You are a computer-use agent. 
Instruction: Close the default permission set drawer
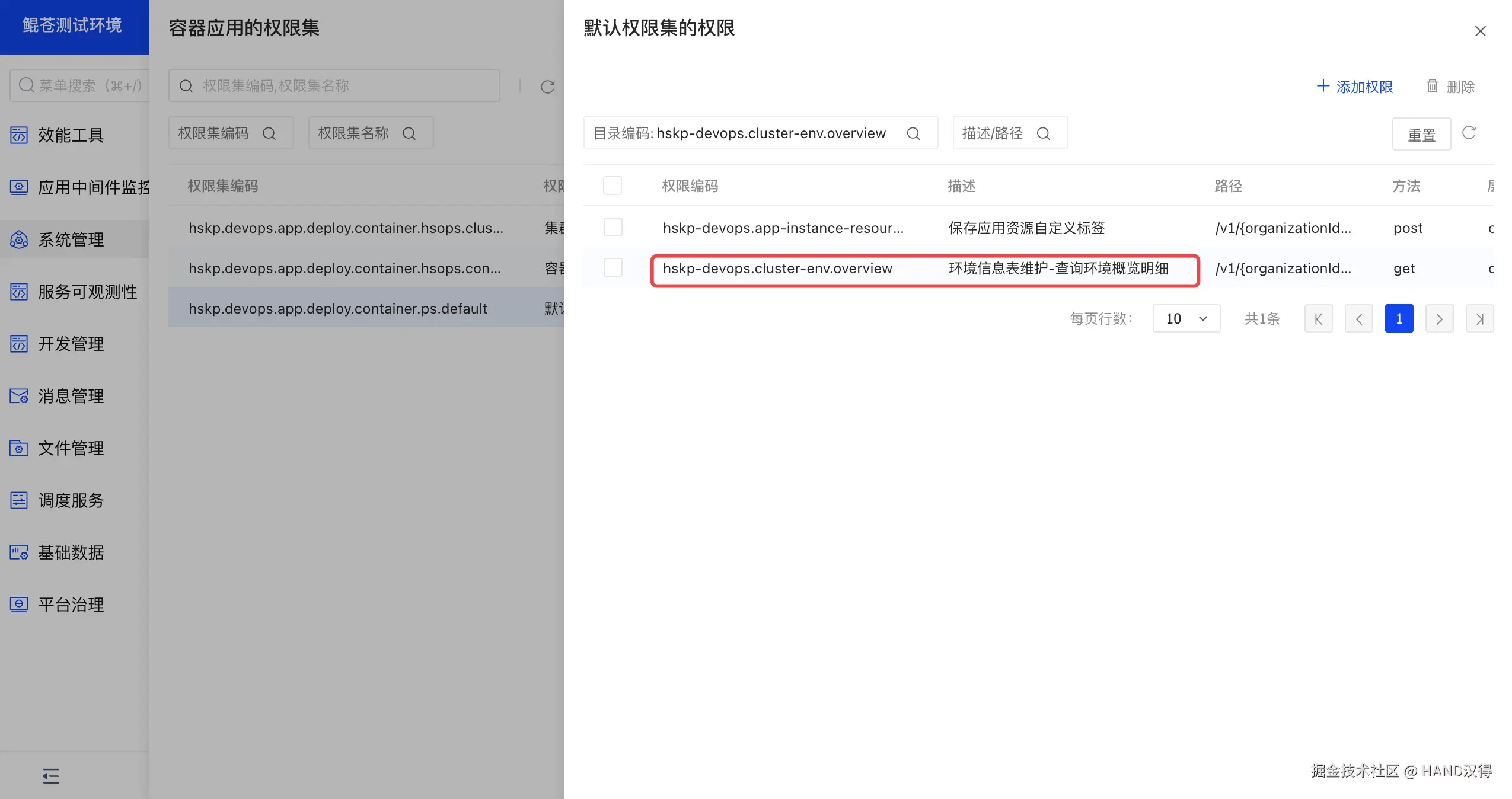coord(1480,31)
